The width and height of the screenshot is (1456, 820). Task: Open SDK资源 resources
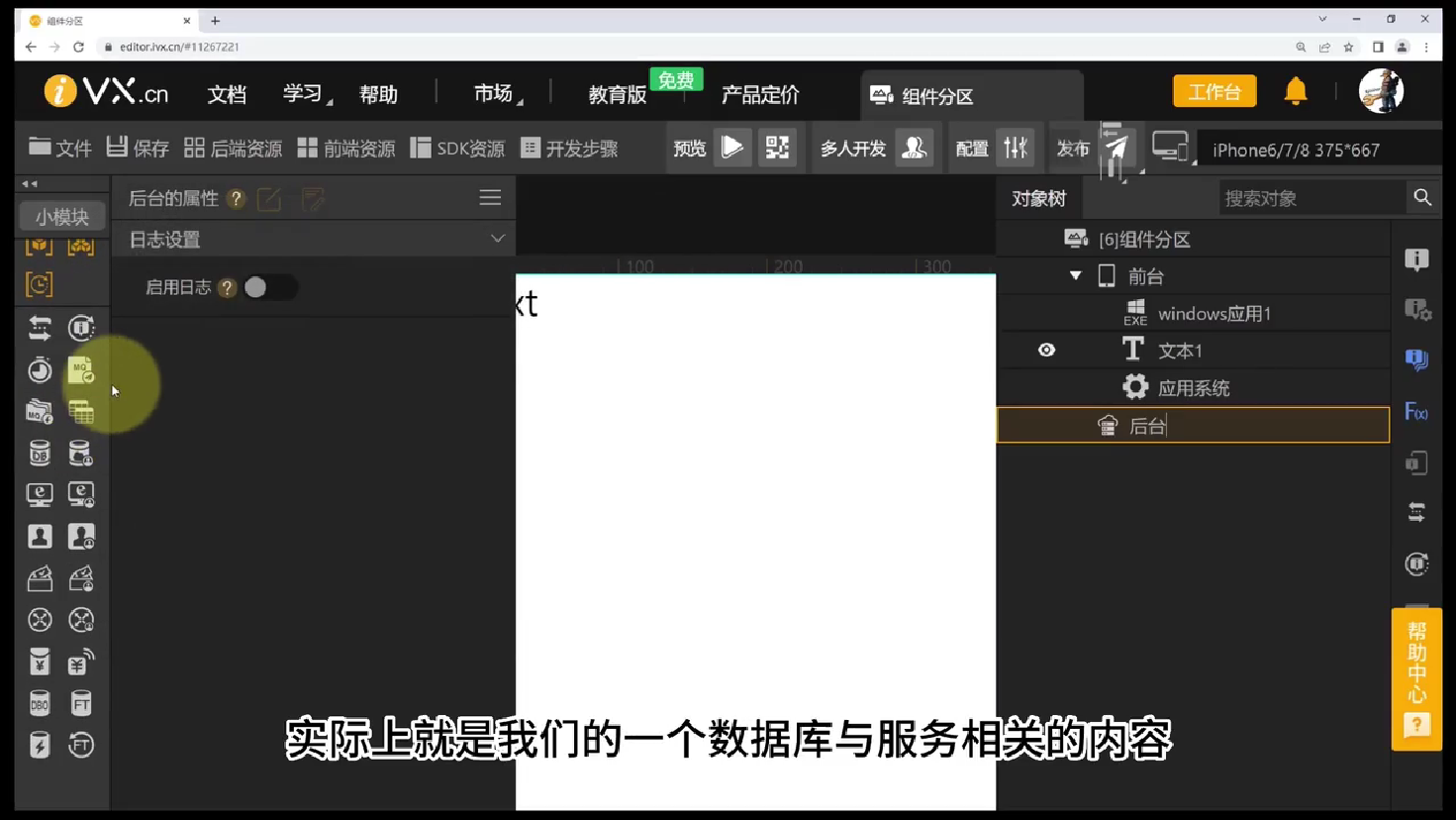[457, 149]
